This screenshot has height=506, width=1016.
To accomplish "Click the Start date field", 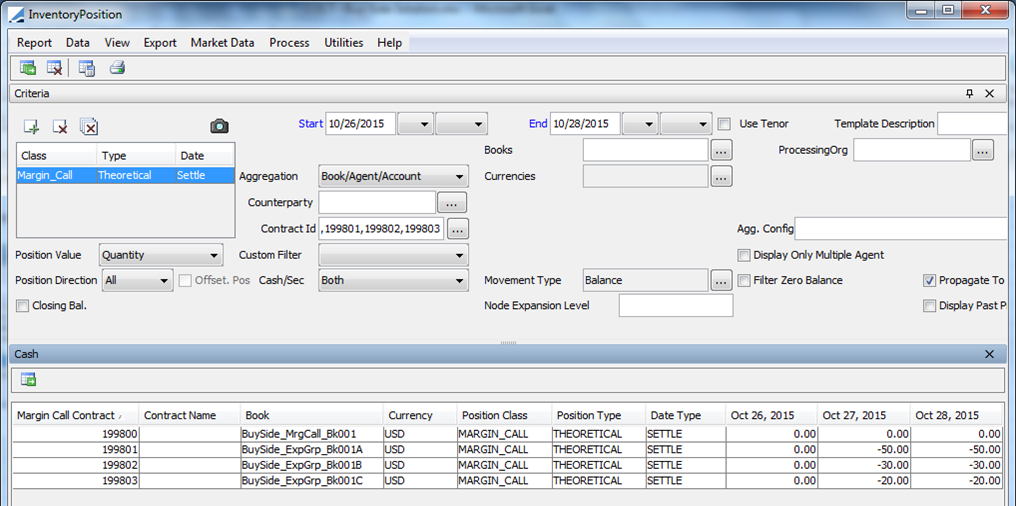I will click(x=360, y=123).
